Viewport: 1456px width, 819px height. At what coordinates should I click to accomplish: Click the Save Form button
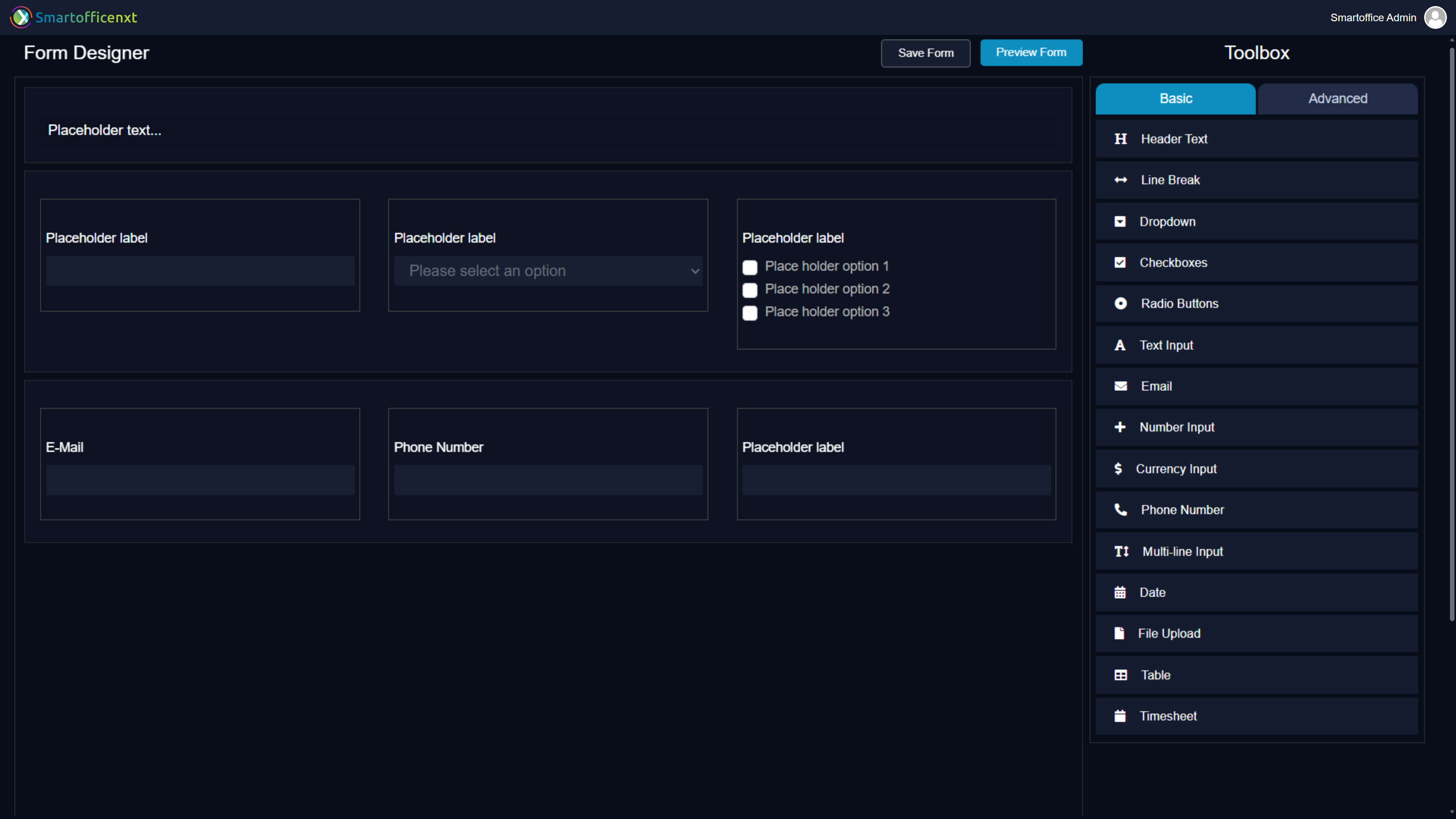(x=925, y=53)
